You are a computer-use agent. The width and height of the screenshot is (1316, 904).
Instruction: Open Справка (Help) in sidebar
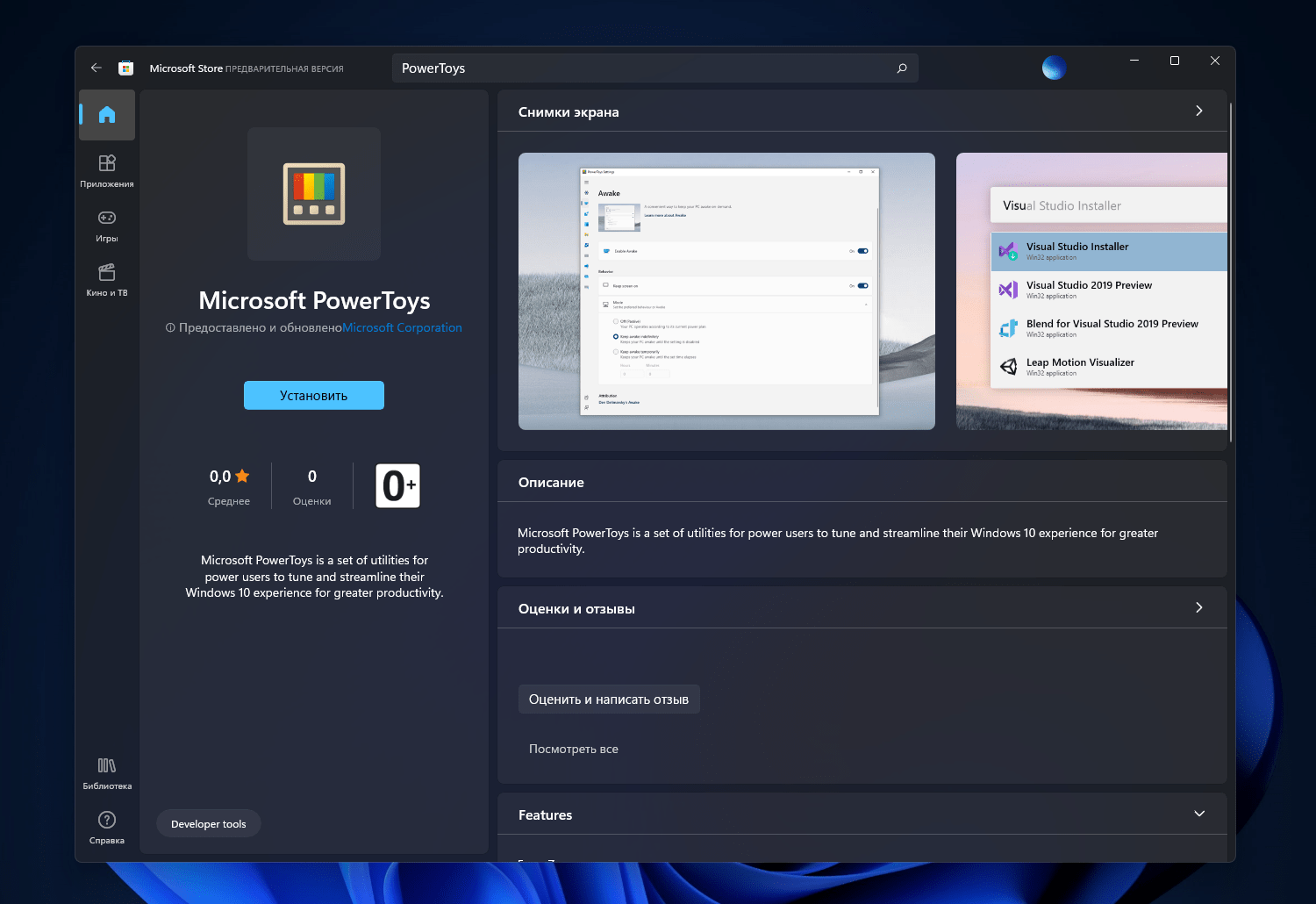click(107, 827)
